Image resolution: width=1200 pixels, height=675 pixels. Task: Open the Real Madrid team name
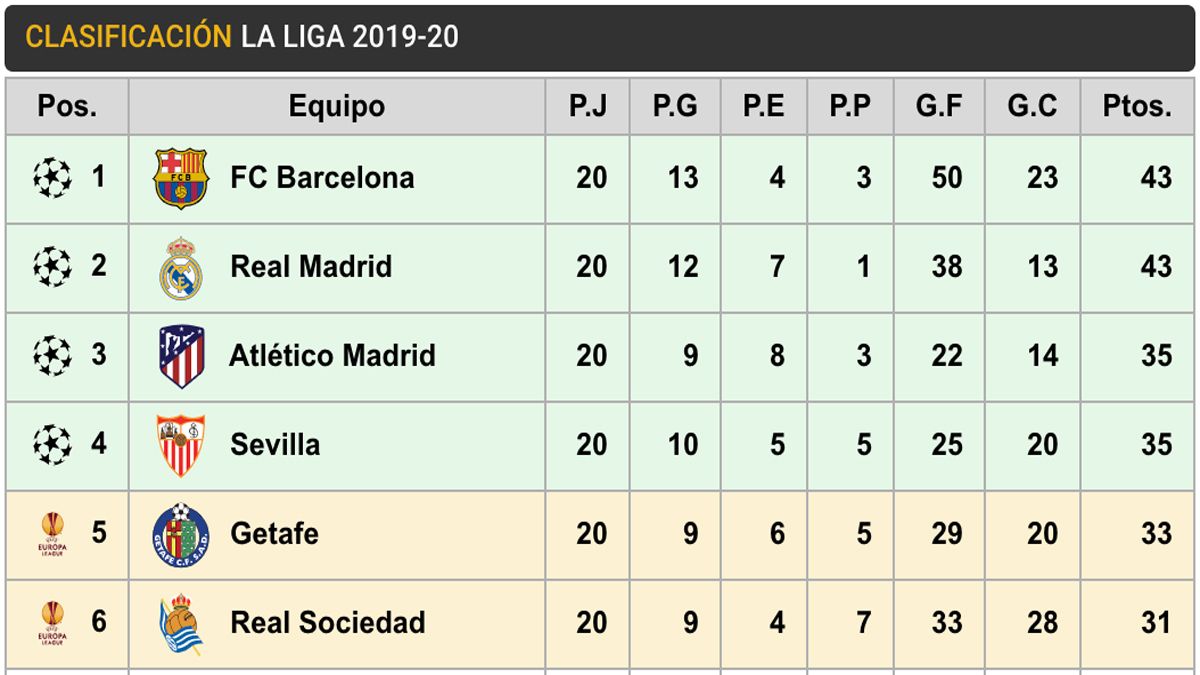pos(311,267)
